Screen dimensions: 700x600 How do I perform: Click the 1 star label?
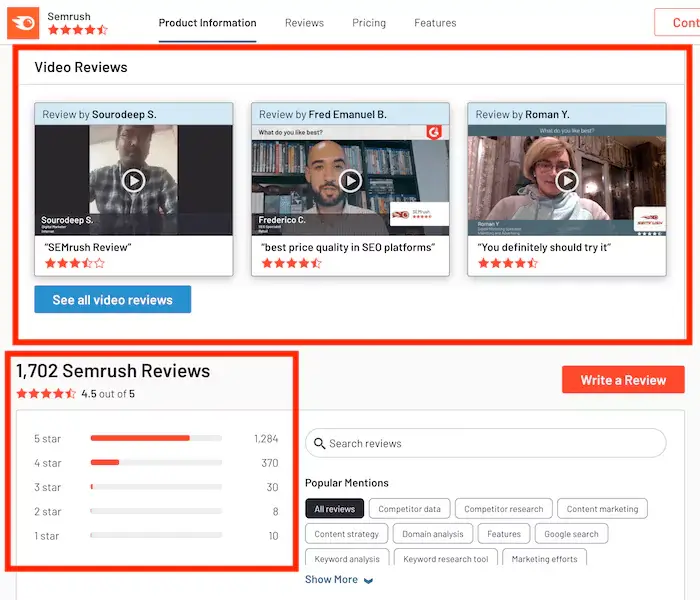[46, 536]
